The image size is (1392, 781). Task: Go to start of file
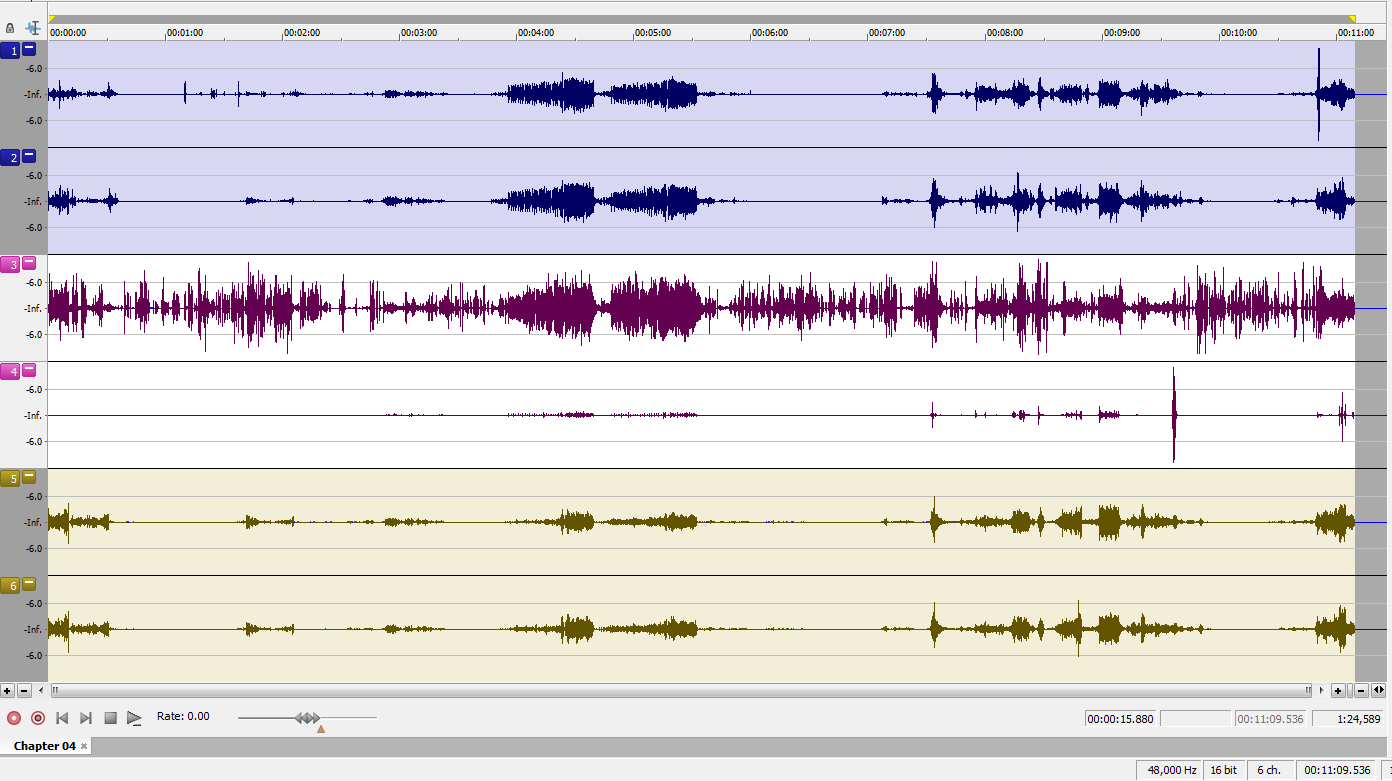pyautogui.click(x=62, y=718)
